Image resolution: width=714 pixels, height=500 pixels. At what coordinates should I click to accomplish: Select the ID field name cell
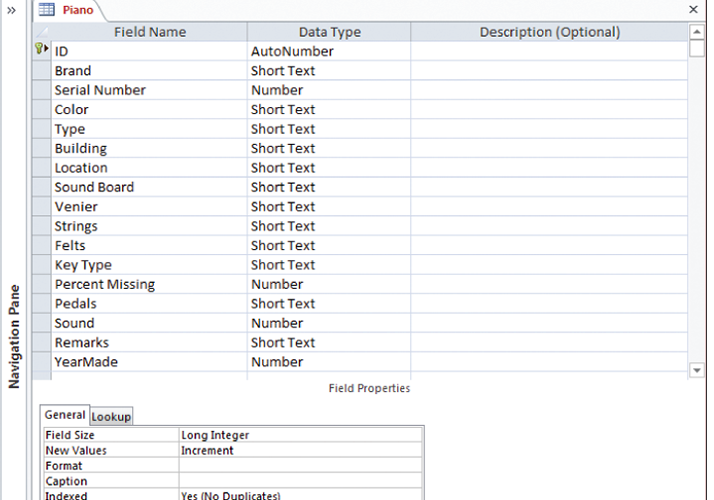click(x=149, y=51)
